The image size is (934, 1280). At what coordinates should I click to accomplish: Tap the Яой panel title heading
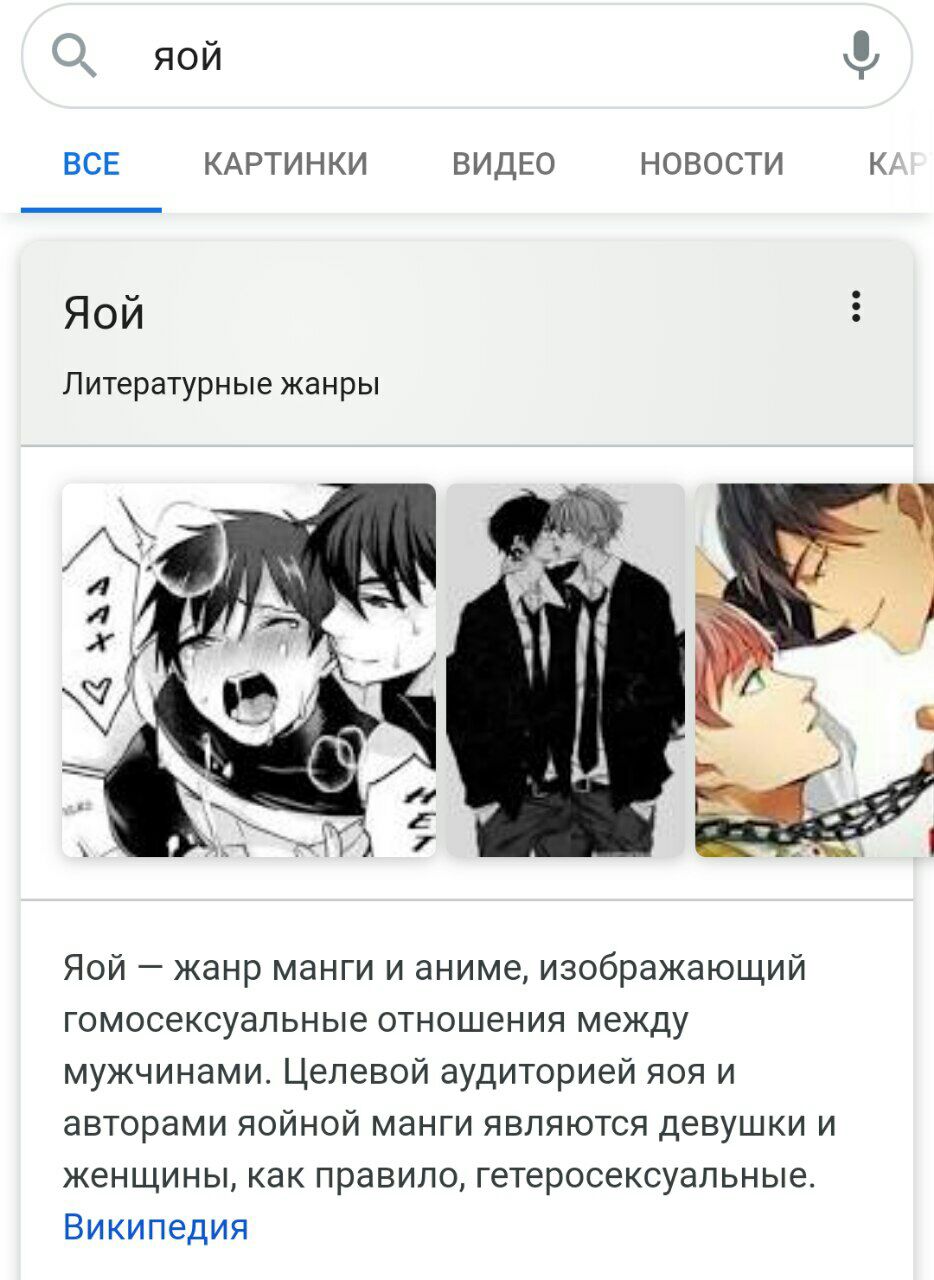pos(104,313)
